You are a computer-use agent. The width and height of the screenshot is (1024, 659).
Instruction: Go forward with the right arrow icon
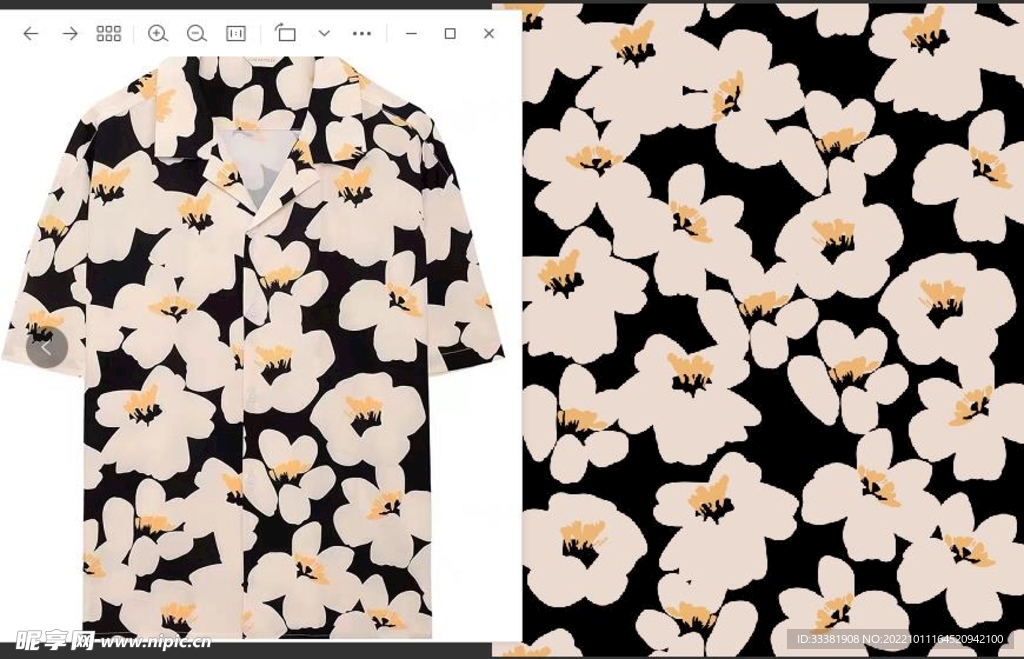pyautogui.click(x=70, y=34)
